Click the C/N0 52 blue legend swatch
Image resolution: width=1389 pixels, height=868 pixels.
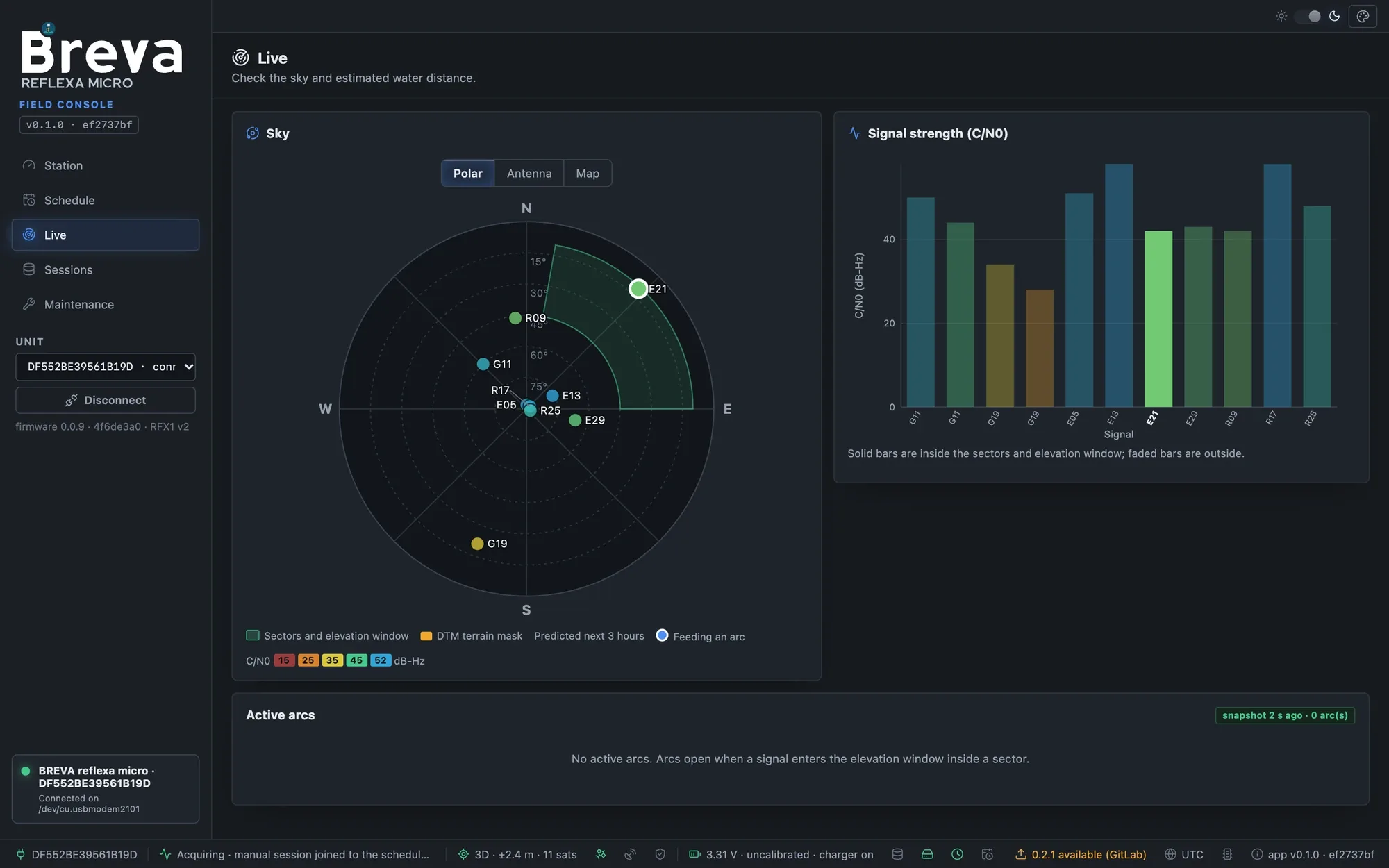pyautogui.click(x=381, y=660)
